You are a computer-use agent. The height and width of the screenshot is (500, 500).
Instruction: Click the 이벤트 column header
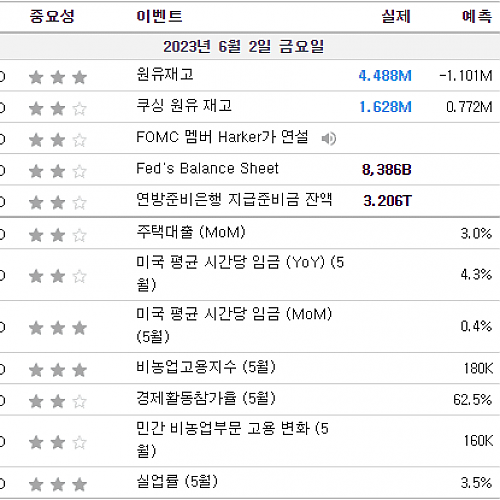[x=159, y=16]
